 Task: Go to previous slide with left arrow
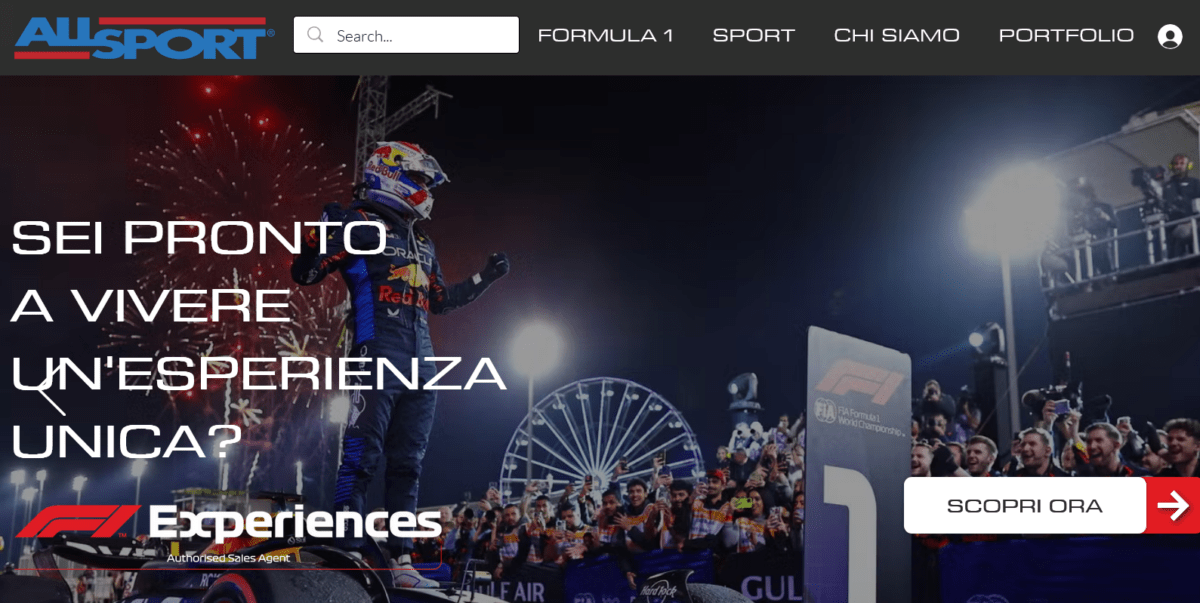click(51, 396)
